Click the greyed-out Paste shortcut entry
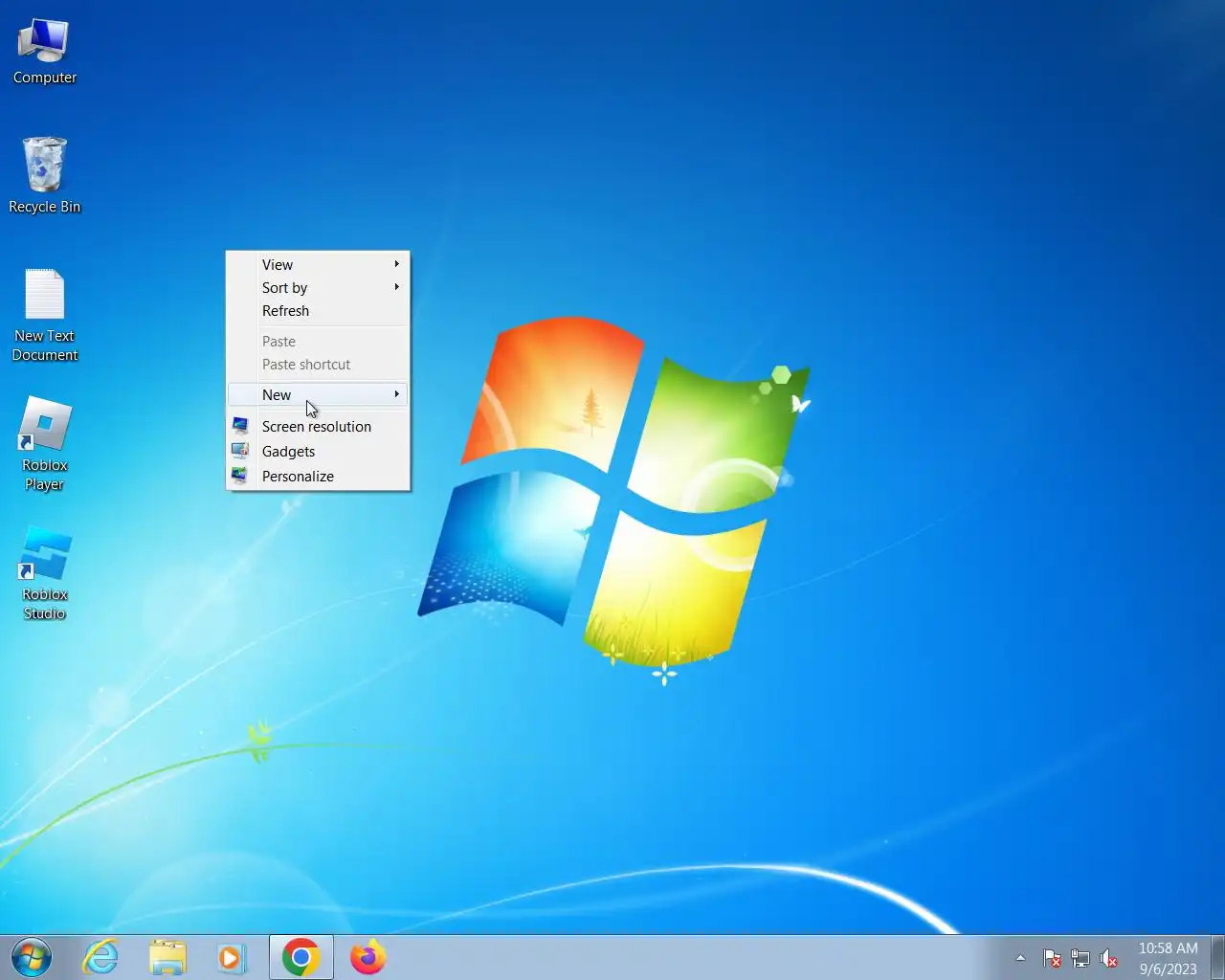Image resolution: width=1225 pixels, height=980 pixels. click(318, 364)
